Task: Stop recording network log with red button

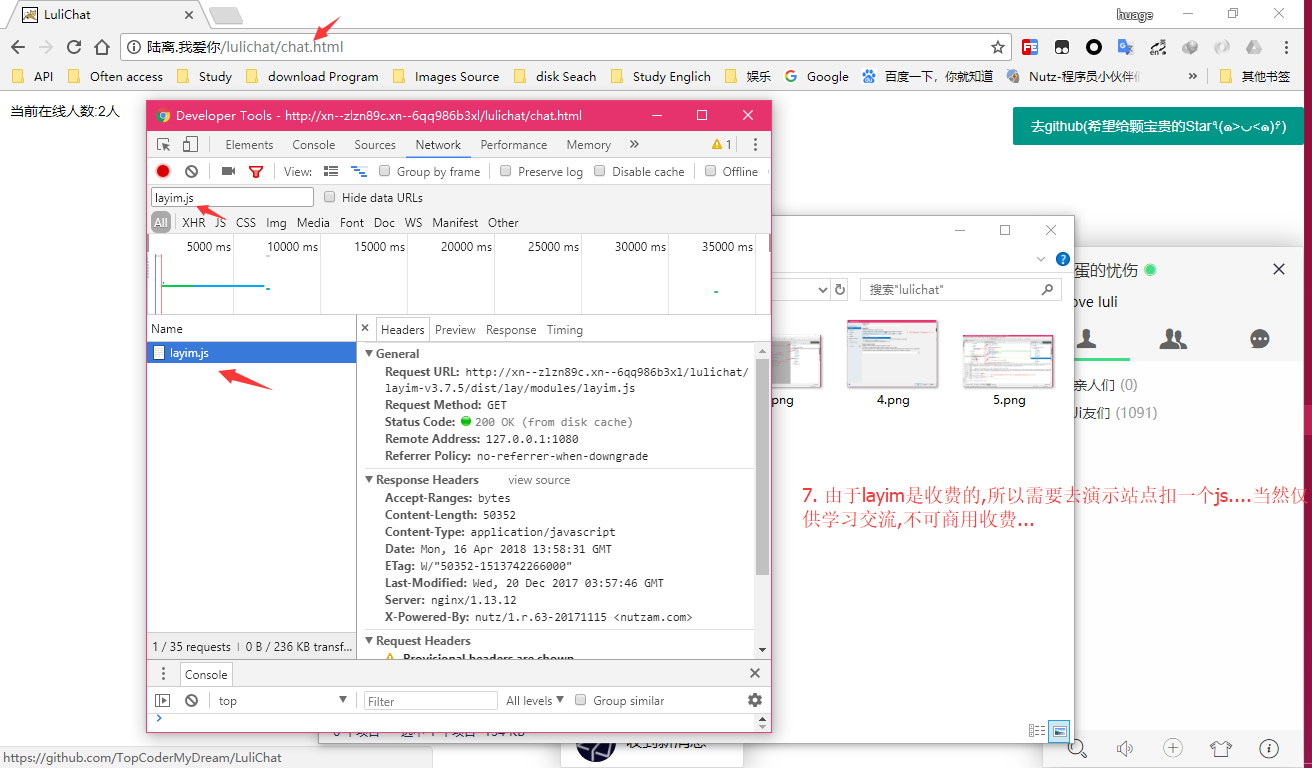Action: 163,172
